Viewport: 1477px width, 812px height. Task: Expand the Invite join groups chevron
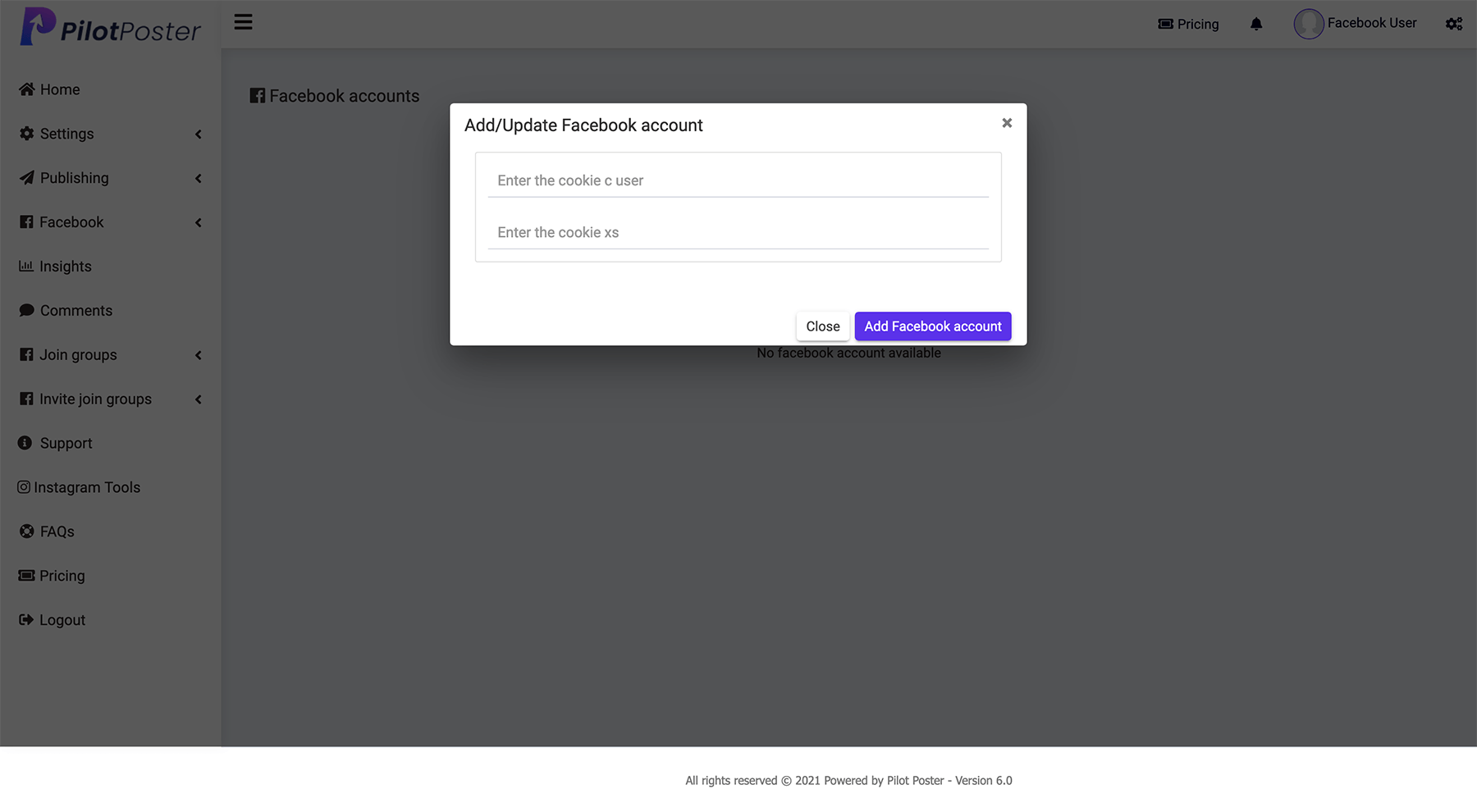(198, 399)
